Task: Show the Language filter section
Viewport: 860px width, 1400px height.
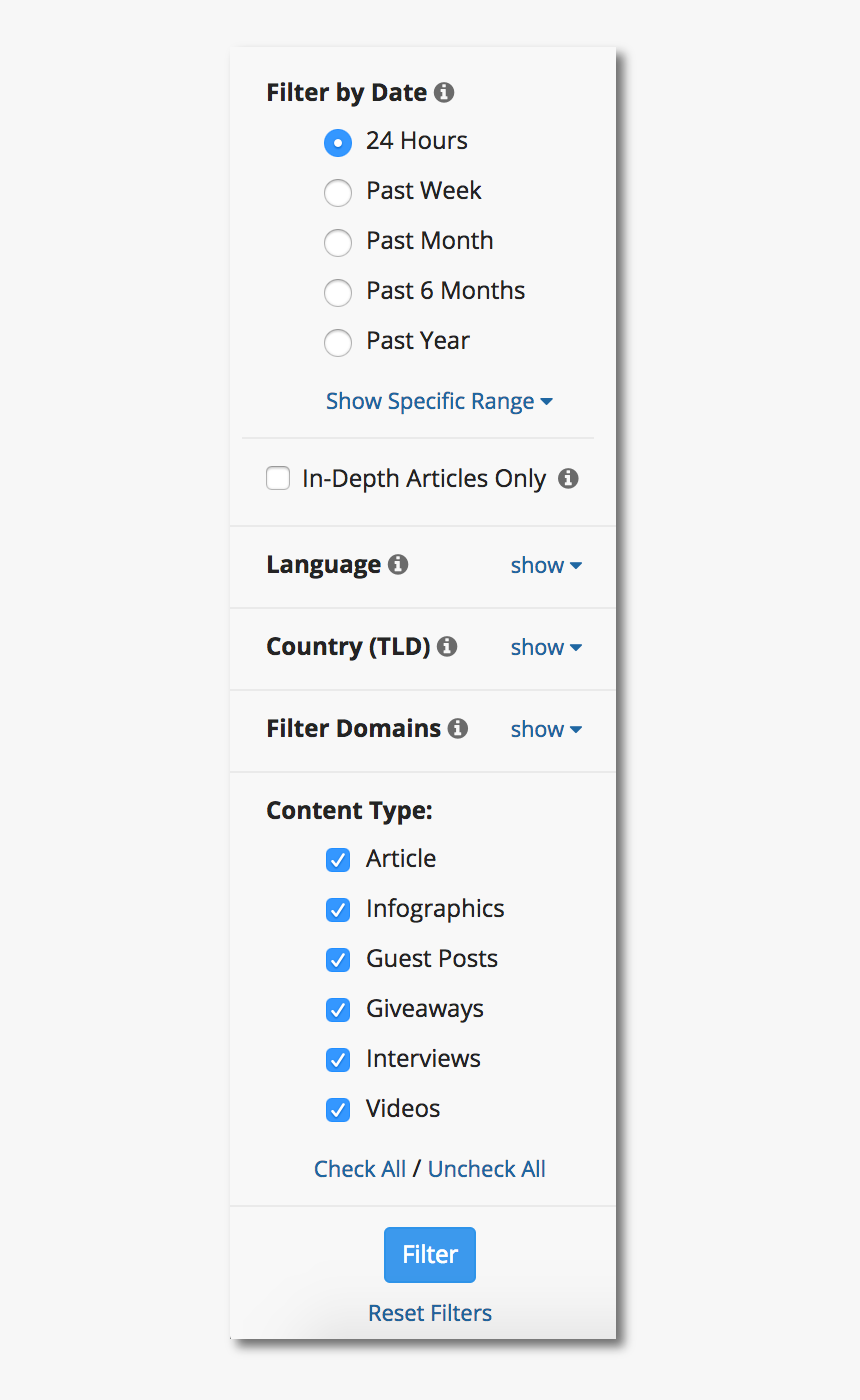Action: 546,565
